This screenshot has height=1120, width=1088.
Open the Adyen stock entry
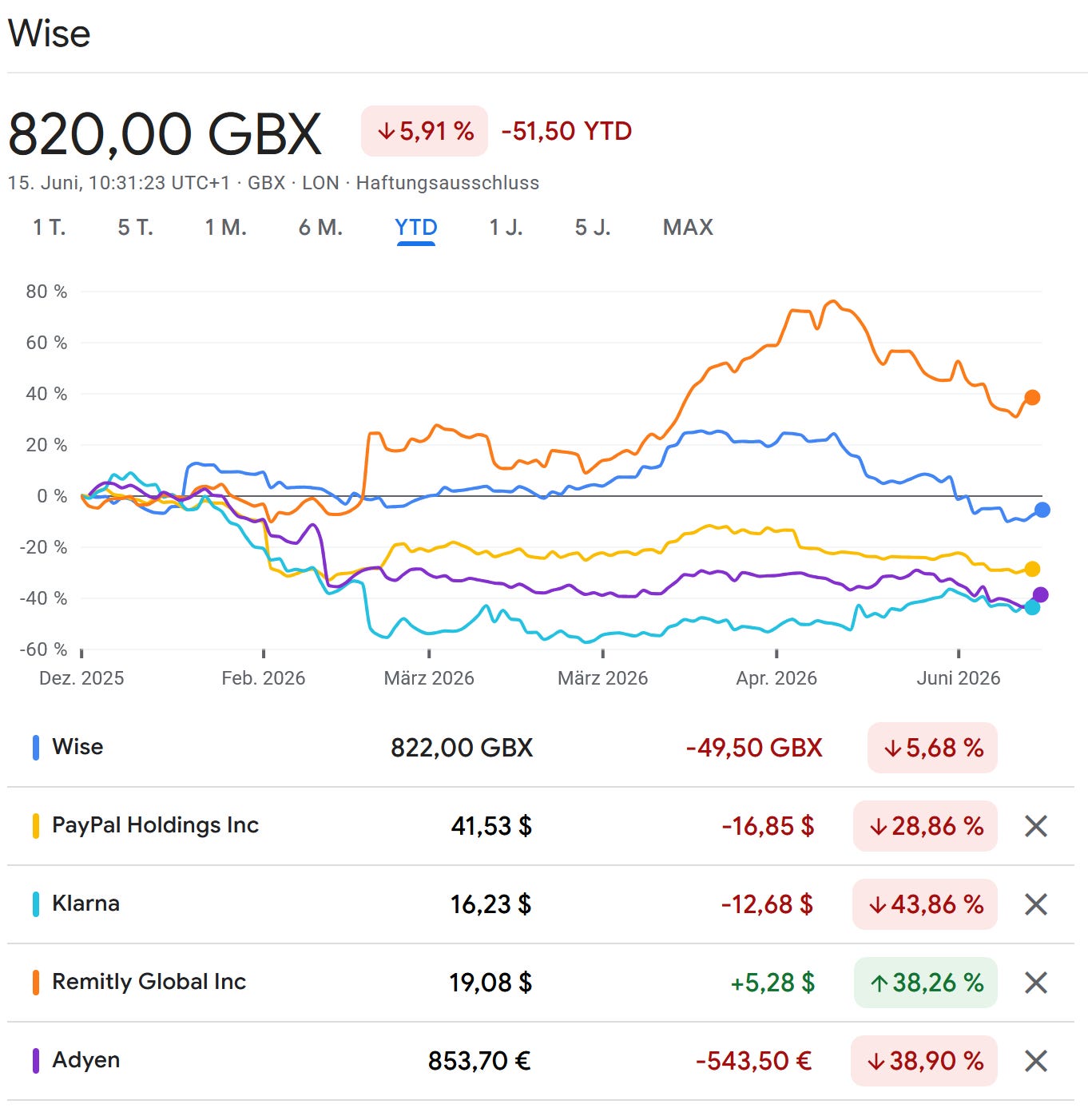pos(85,1060)
